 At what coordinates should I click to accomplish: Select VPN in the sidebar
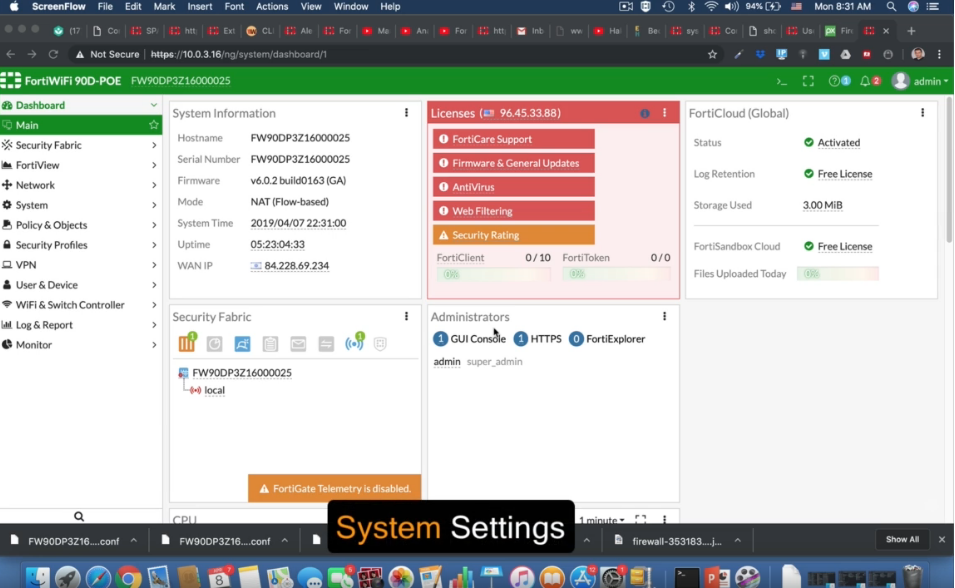pos(27,265)
